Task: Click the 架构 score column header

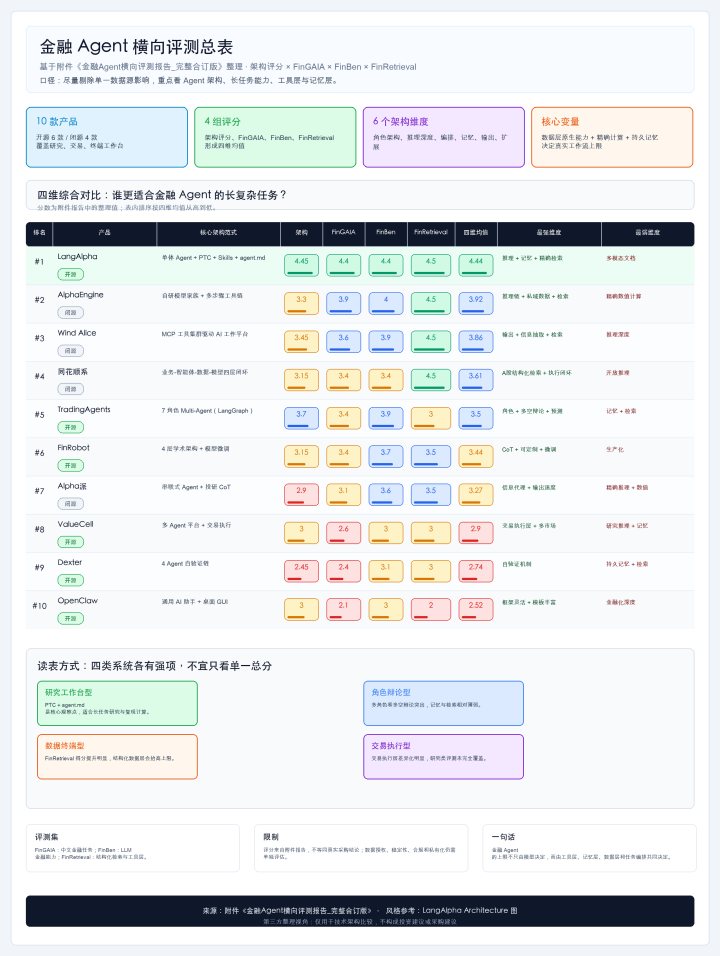Action: point(301,232)
